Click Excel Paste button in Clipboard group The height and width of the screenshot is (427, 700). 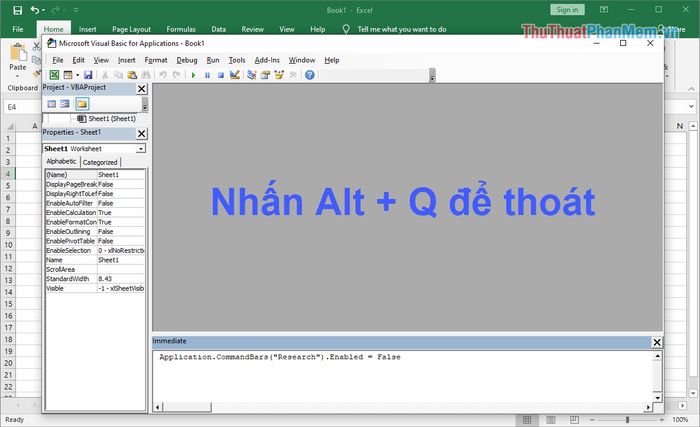click(x=18, y=58)
